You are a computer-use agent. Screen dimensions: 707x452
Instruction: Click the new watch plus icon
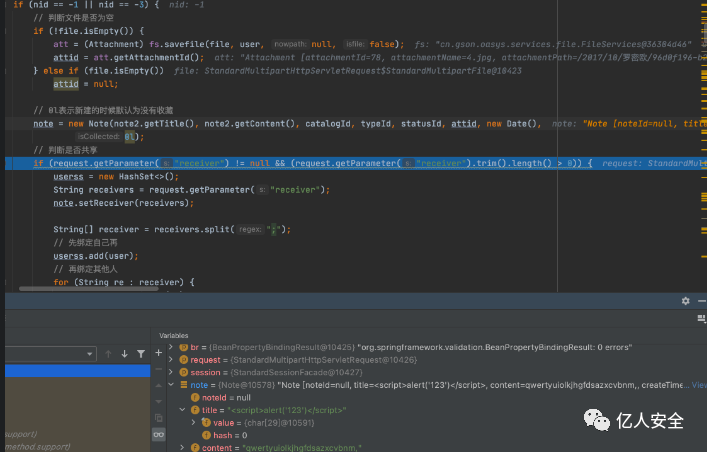(x=159, y=353)
